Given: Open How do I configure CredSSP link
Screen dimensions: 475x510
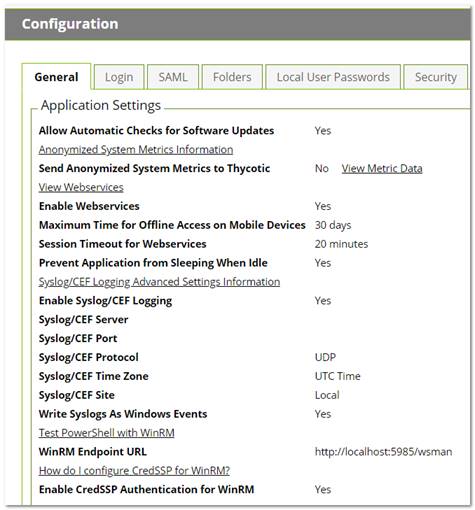Looking at the screenshot, I should click(134, 470).
